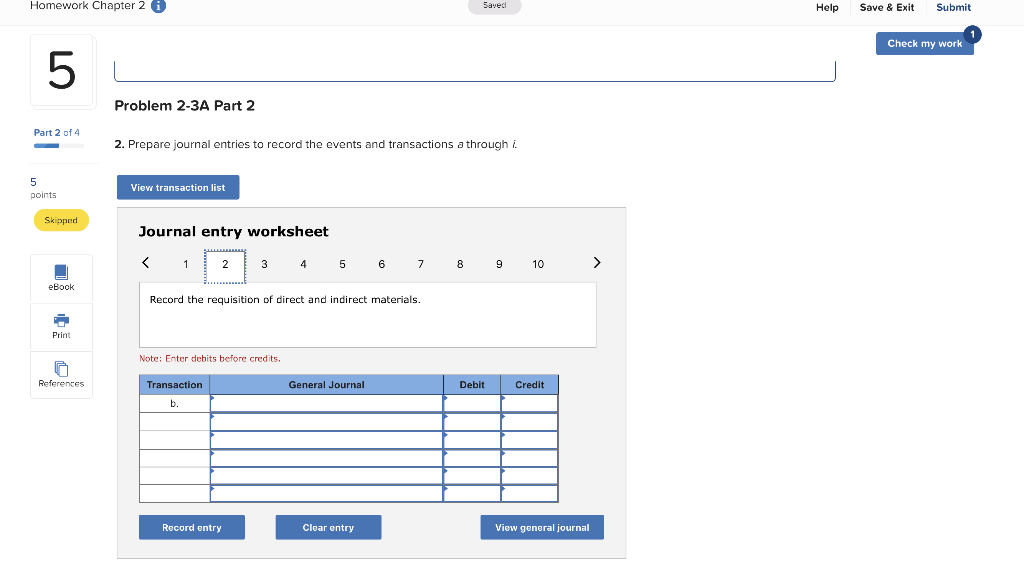1024x571 pixels.
Task: Select journal entry tab 2
Action: tap(225, 266)
